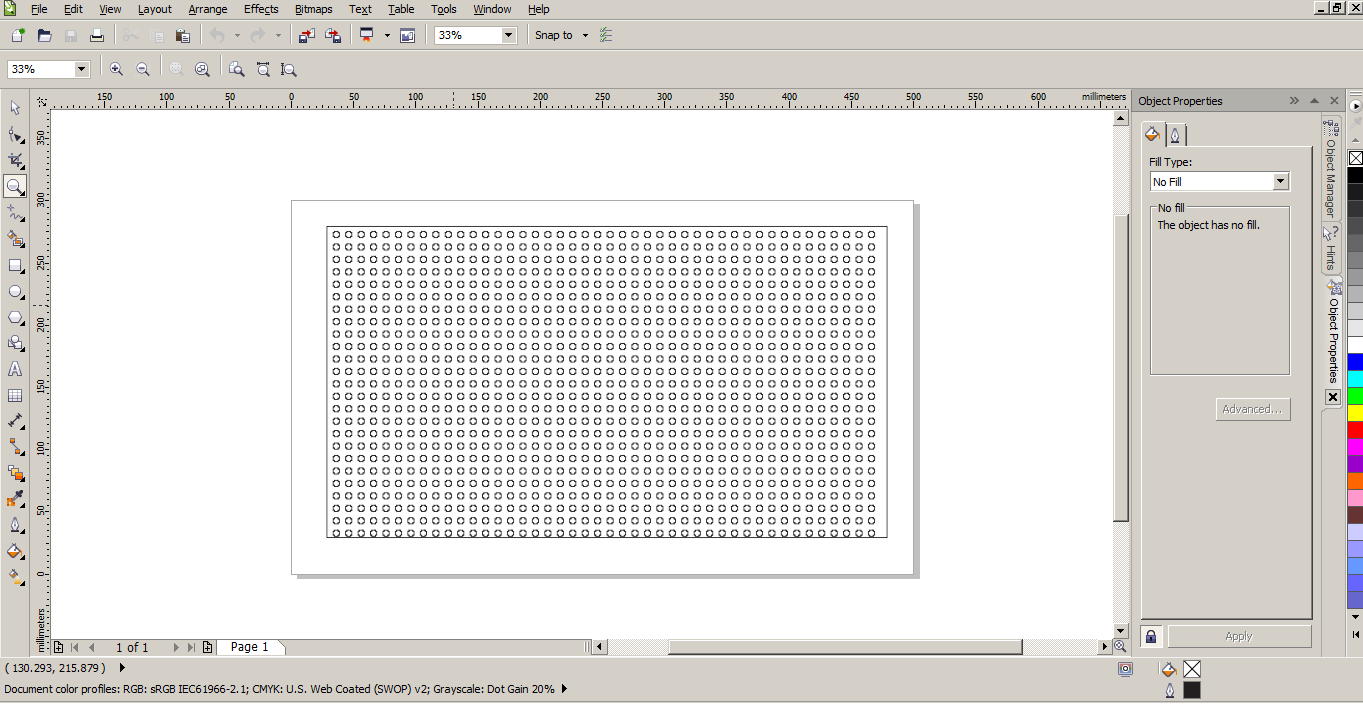This screenshot has width=1363, height=704.
Task: Open the Application Launcher icon
Action: coord(367,35)
